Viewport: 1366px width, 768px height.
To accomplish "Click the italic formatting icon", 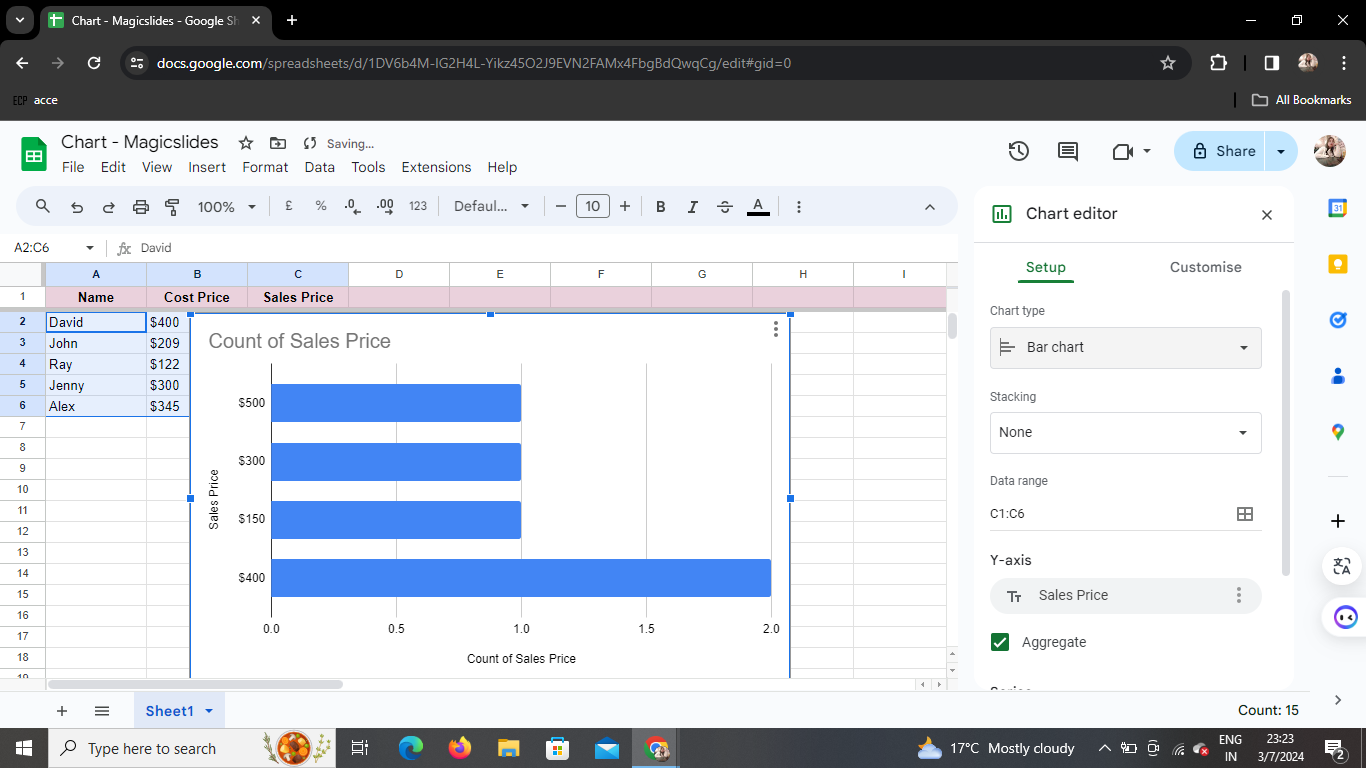I will click(692, 207).
